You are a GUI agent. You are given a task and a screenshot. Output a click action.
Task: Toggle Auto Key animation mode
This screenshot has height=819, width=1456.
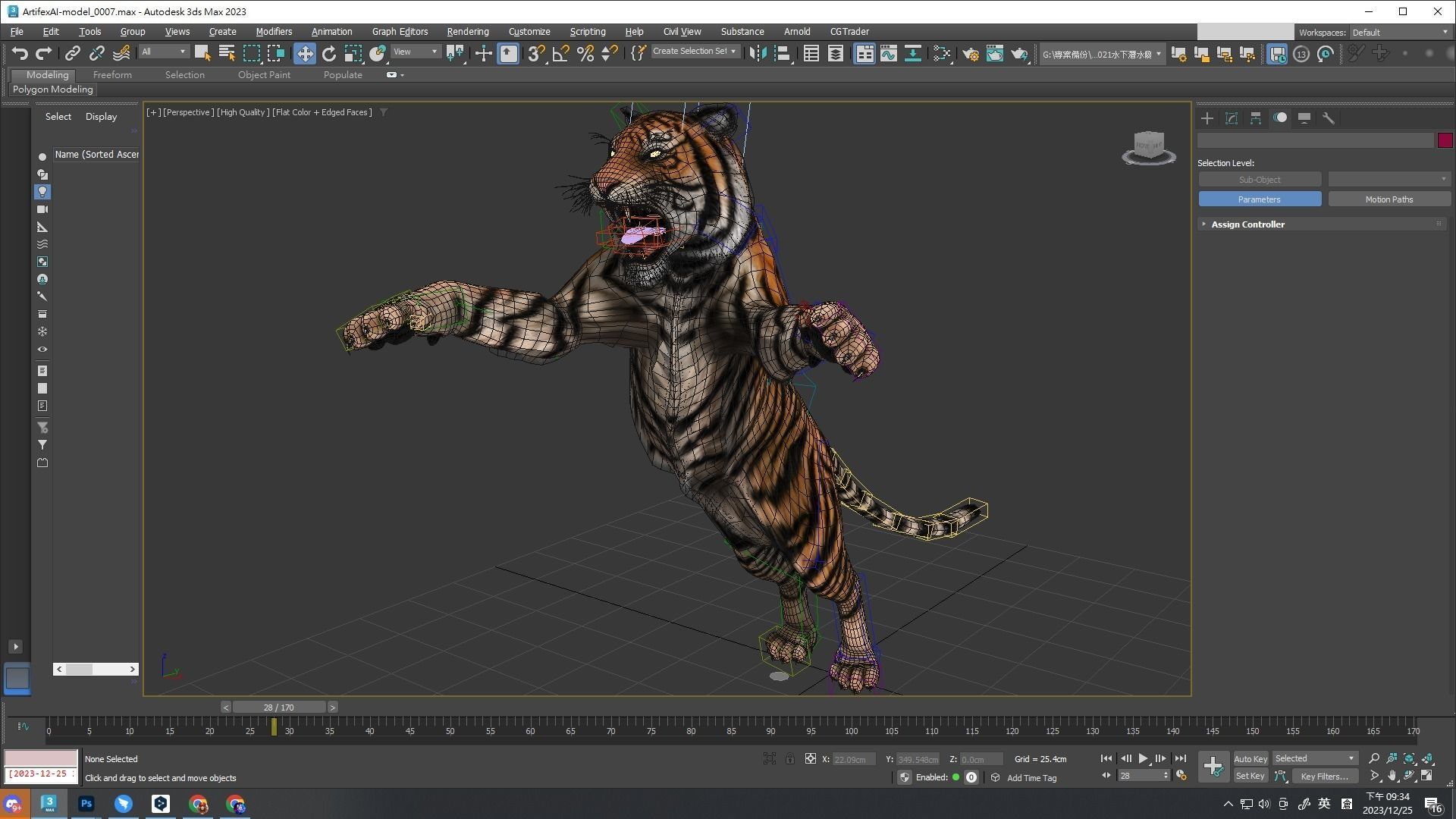(x=1250, y=758)
